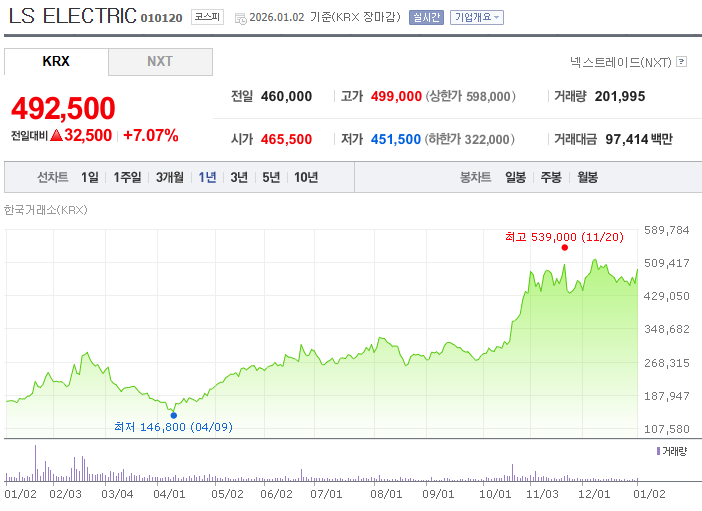702x511 pixels.
Task: Click the 봉차트 label
Action: (x=476, y=177)
